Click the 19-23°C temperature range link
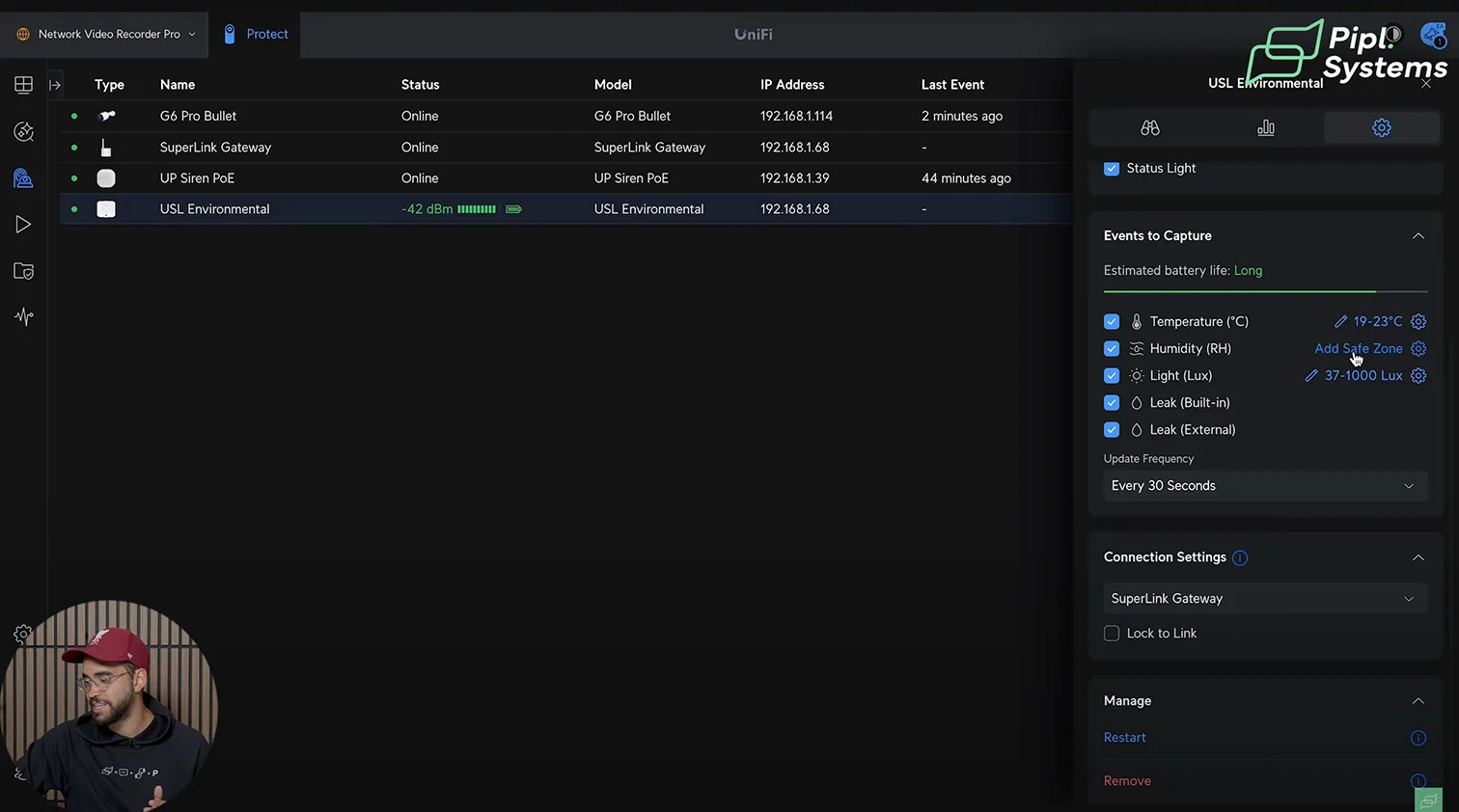The height and width of the screenshot is (812, 1459). [x=1378, y=321]
